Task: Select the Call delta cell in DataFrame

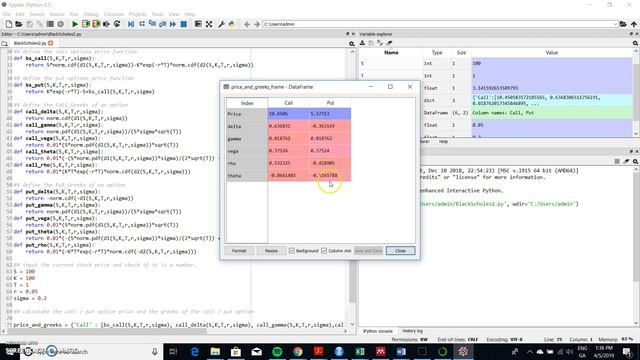Action: pos(289,126)
